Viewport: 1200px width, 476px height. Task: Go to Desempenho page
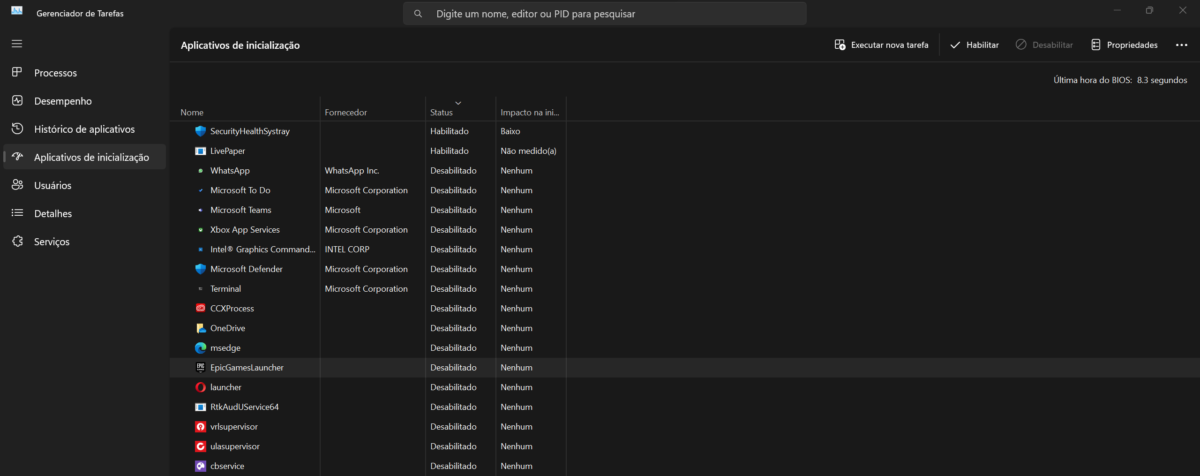[x=84, y=101]
